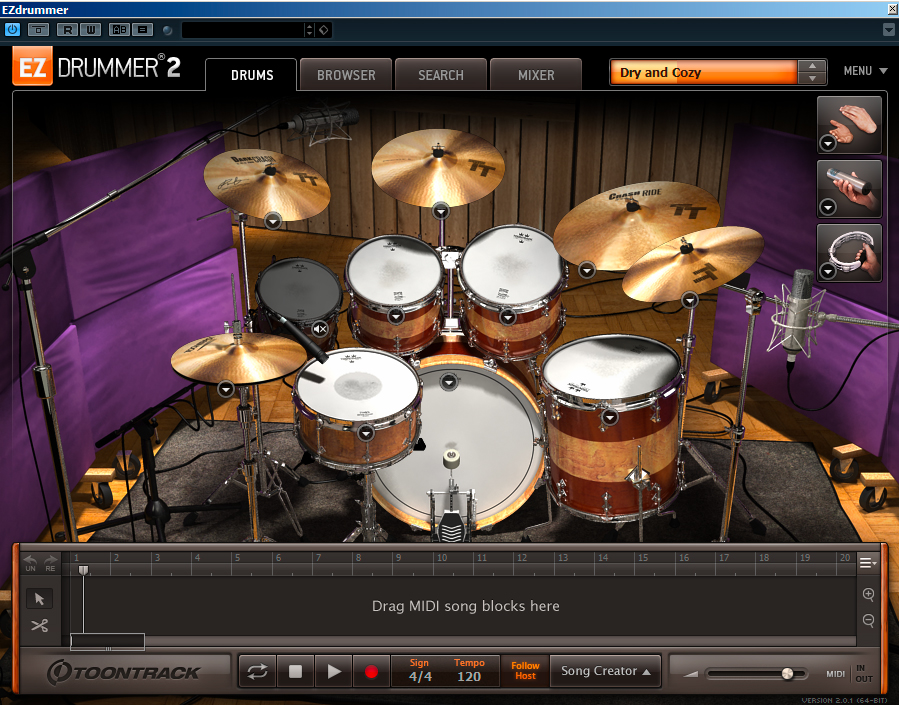Click the host preset up-down arrows

pos(310,30)
